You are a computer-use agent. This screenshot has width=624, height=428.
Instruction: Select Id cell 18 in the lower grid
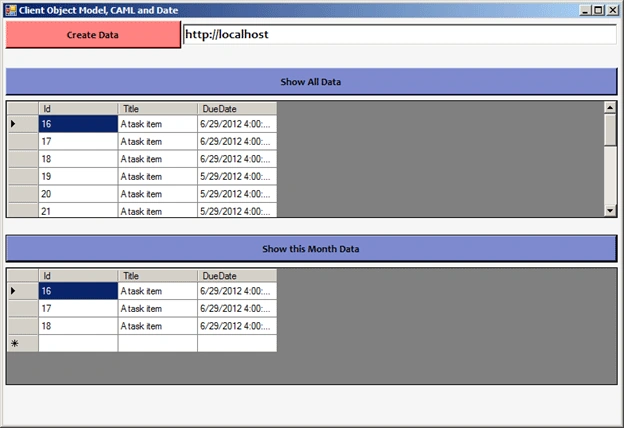pyautogui.click(x=78, y=326)
